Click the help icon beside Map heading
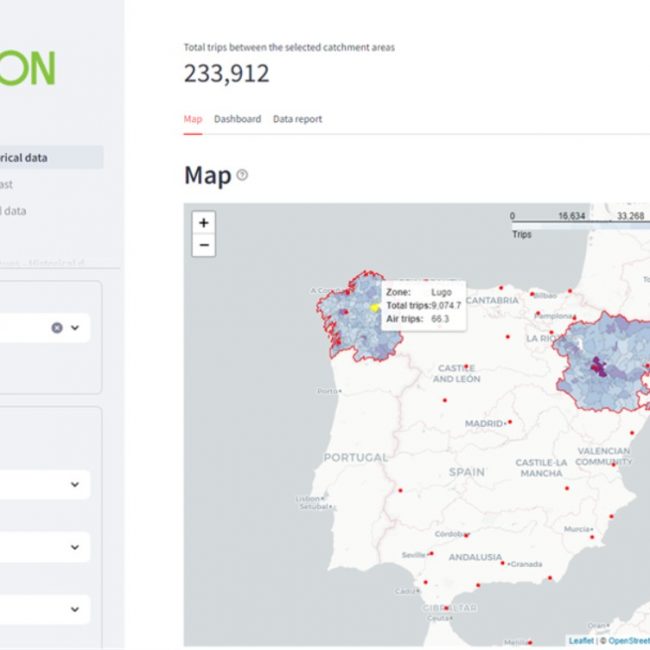Screen dimensions: 650x650 pyautogui.click(x=242, y=175)
